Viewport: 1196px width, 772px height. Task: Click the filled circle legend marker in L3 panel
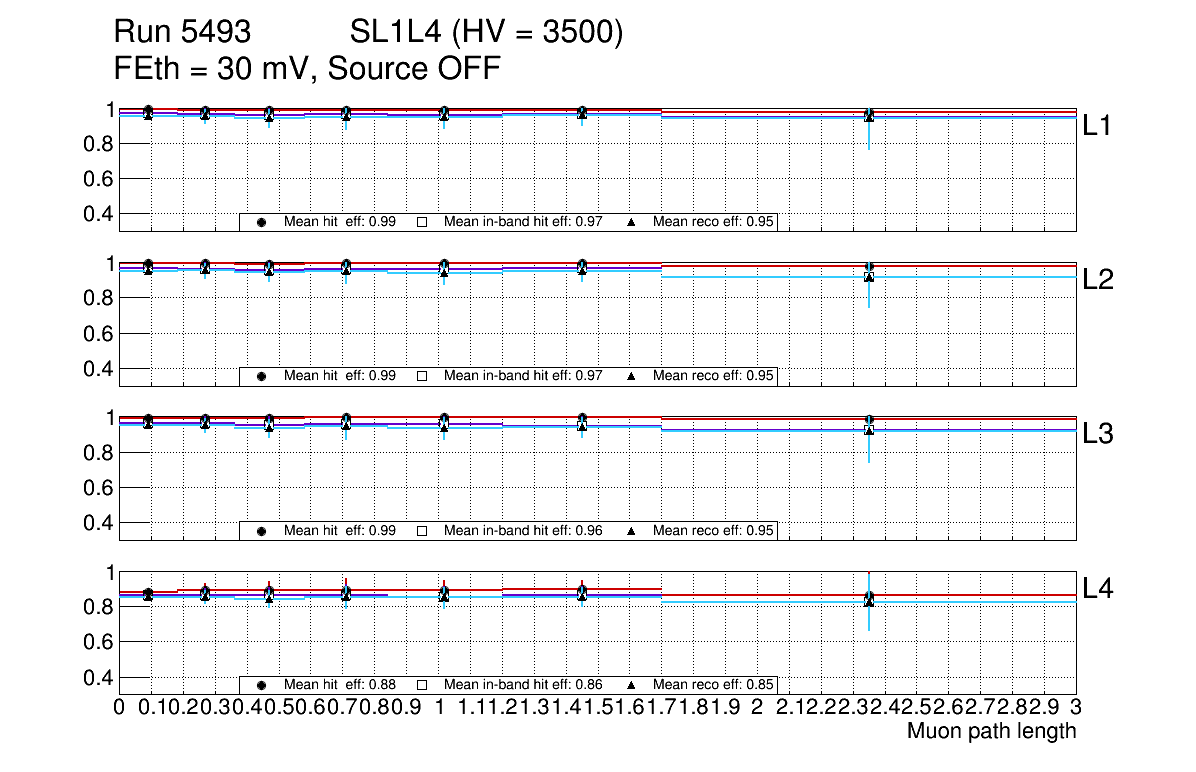(262, 531)
